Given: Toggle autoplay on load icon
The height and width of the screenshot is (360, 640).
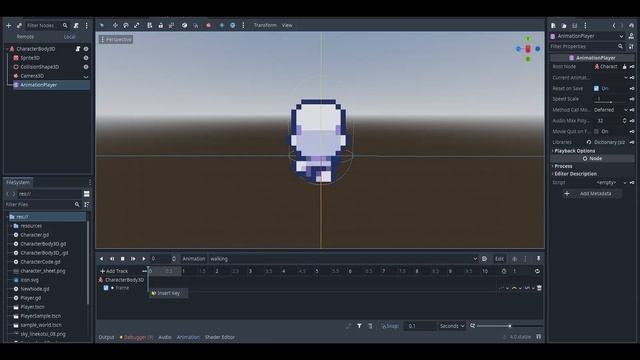Looking at the screenshot, I should pos(484,259).
